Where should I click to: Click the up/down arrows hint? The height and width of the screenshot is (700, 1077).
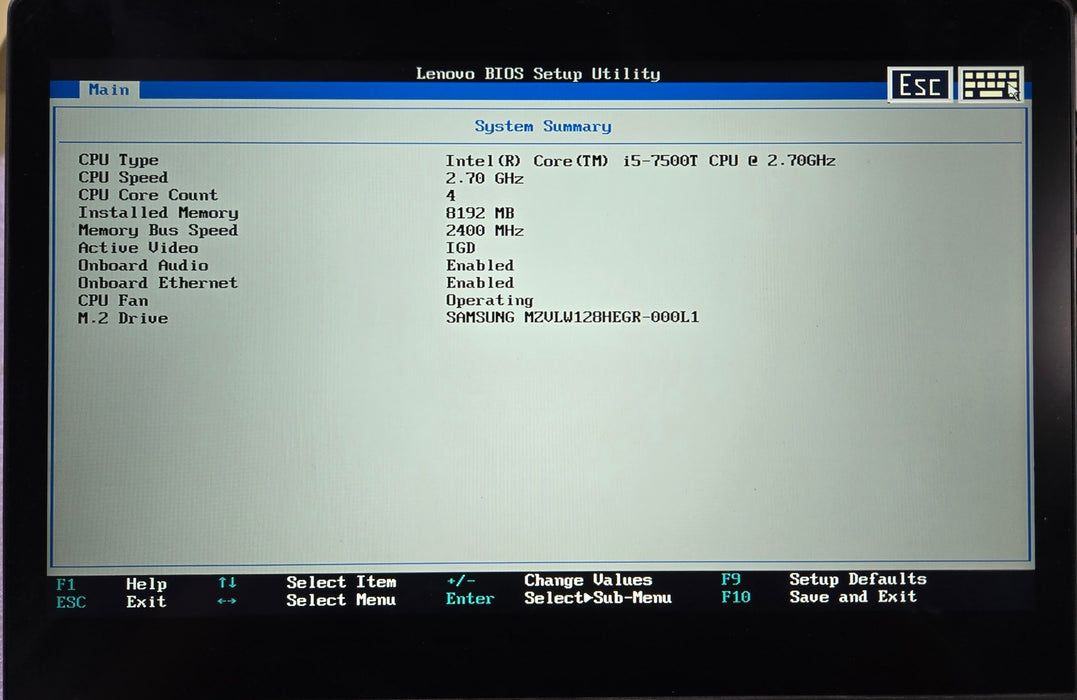(x=227, y=583)
